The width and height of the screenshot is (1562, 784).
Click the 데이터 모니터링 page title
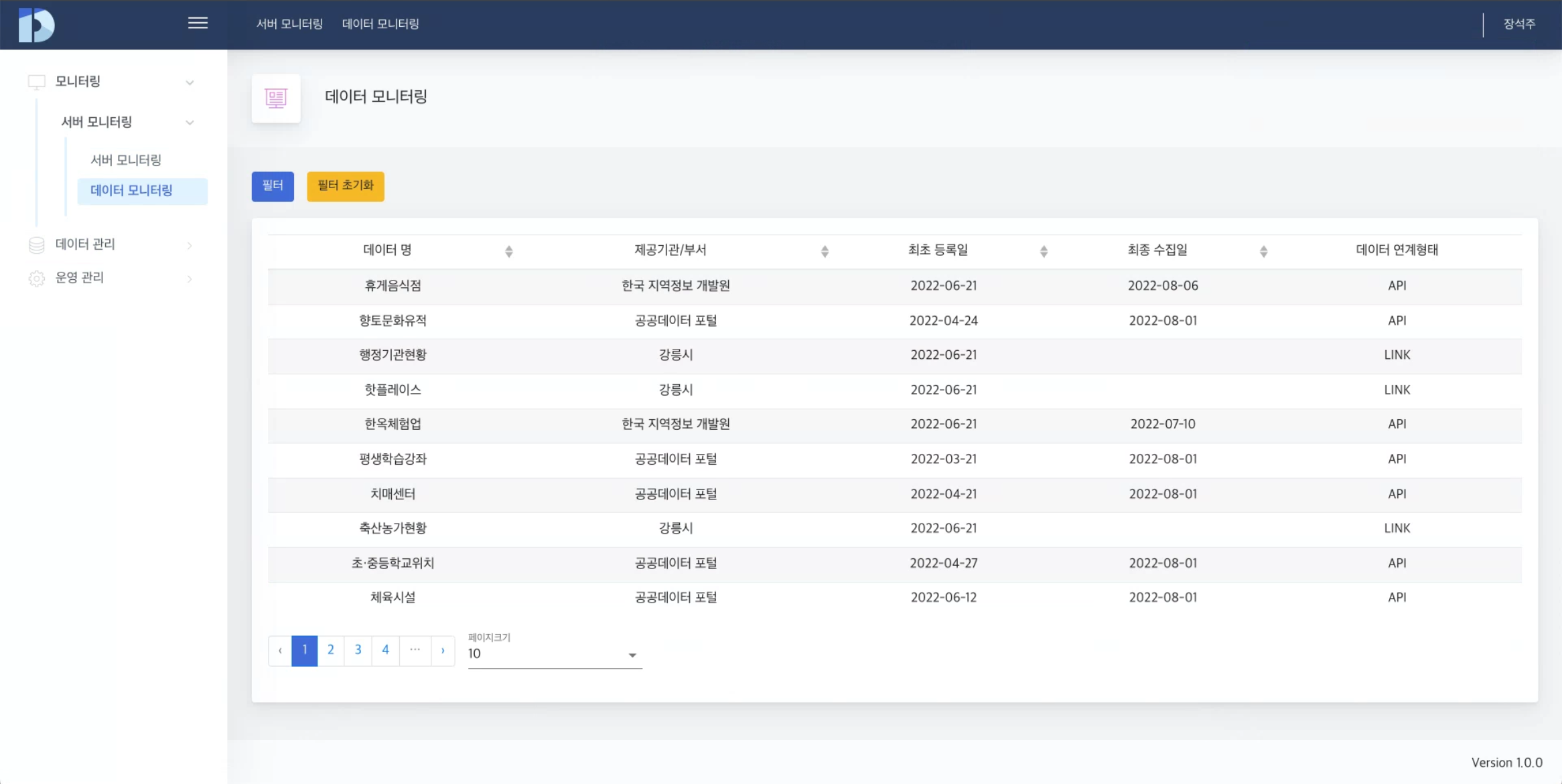click(x=376, y=96)
